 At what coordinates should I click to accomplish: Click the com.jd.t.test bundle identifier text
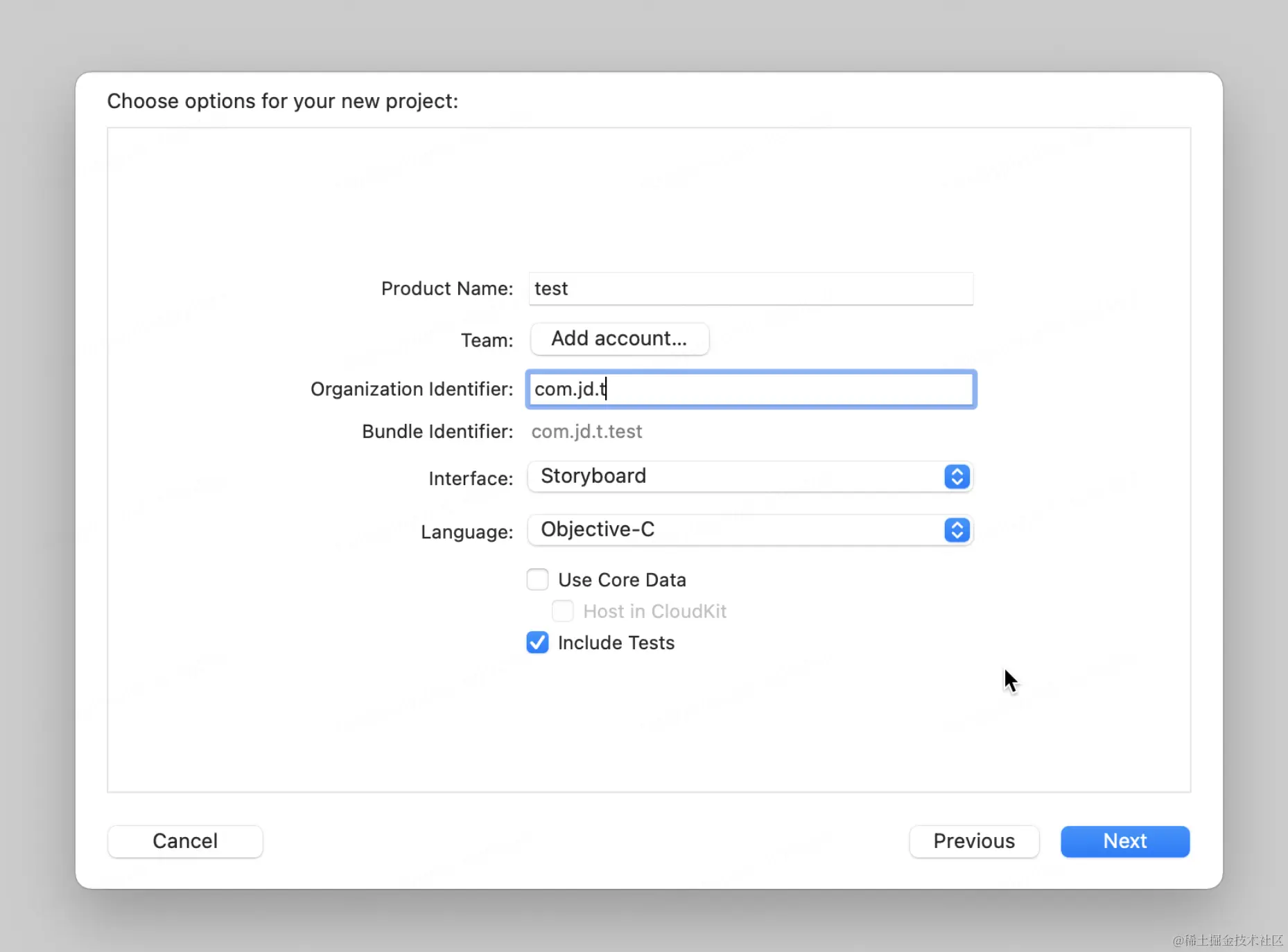coord(586,432)
